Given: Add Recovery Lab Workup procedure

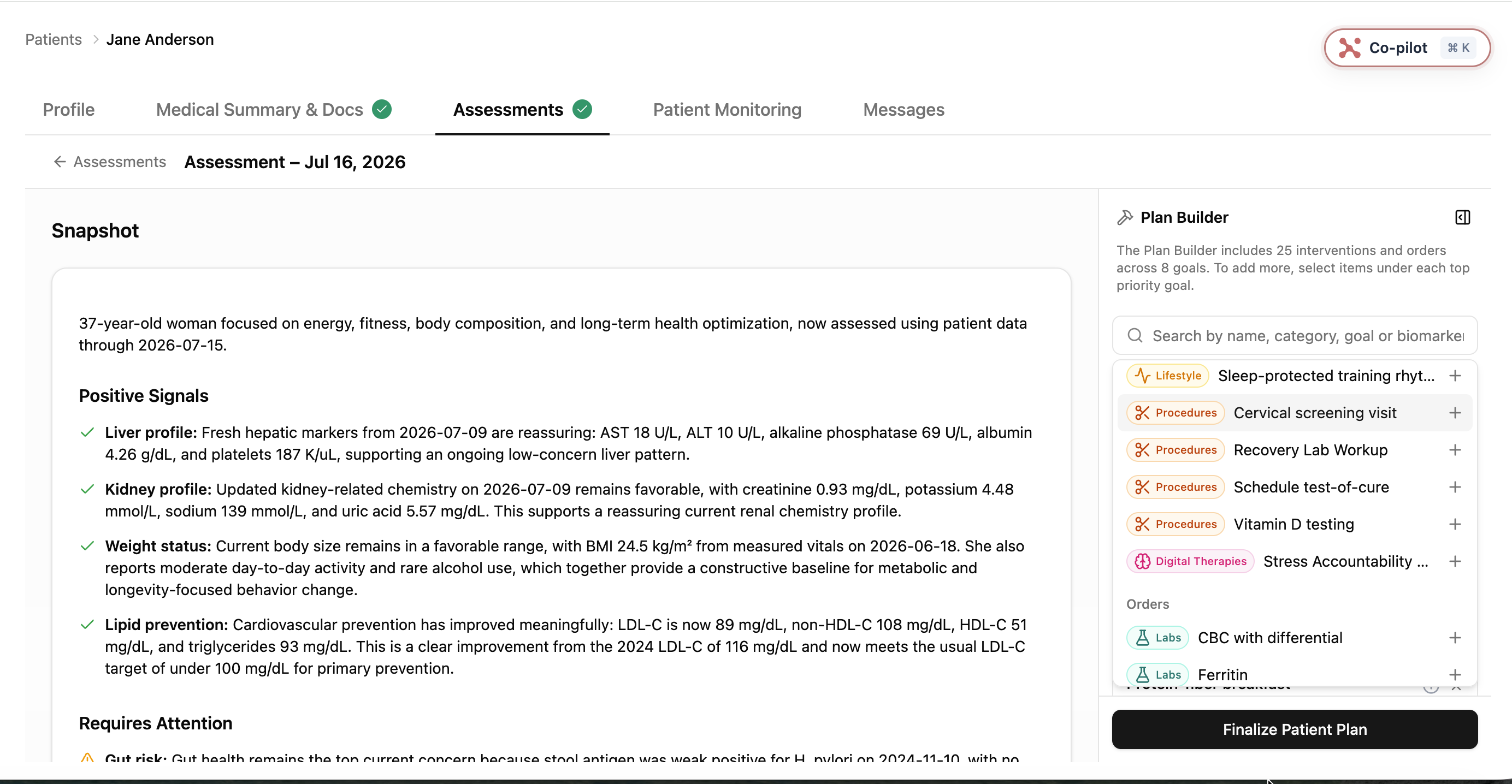Looking at the screenshot, I should [1455, 450].
